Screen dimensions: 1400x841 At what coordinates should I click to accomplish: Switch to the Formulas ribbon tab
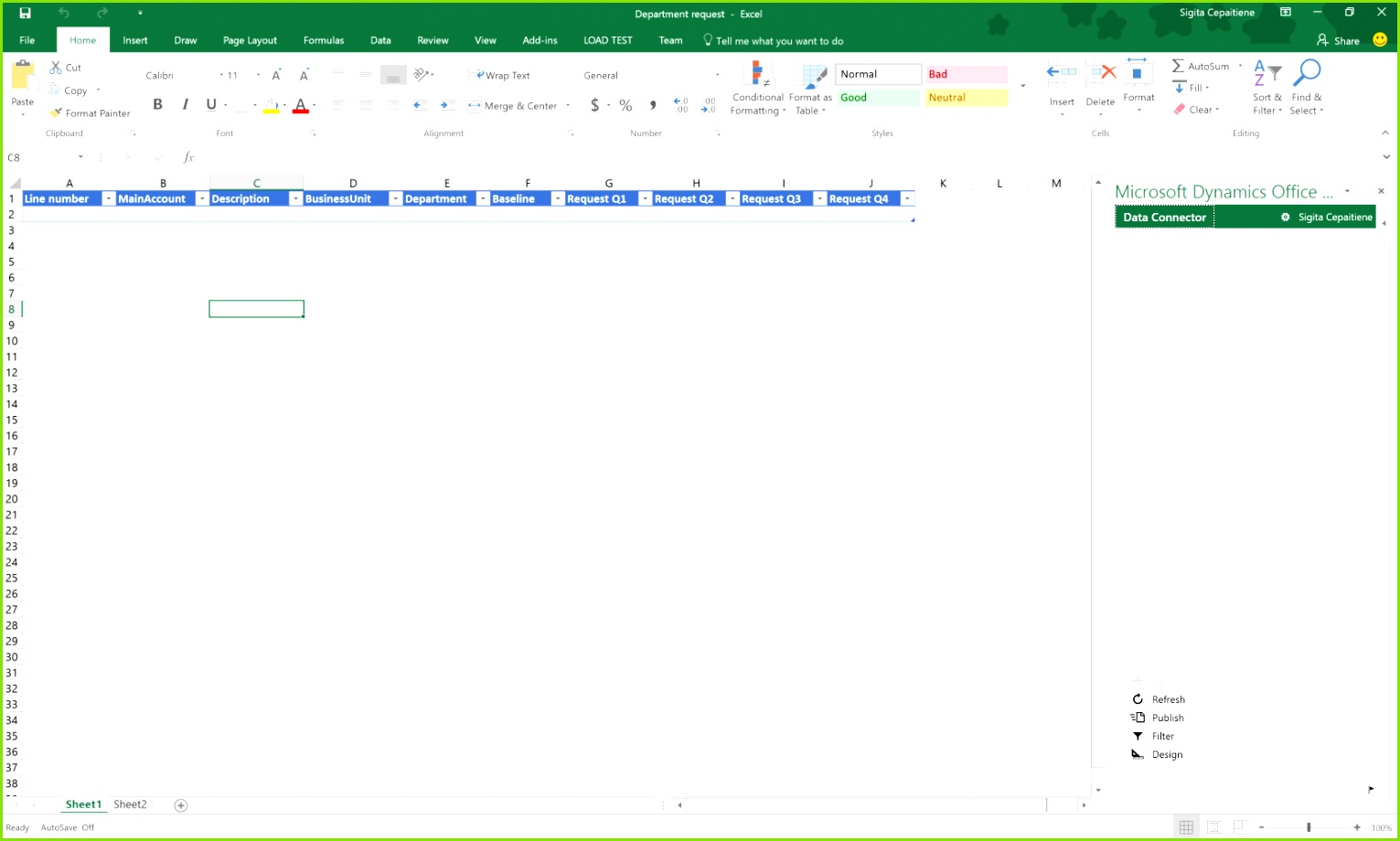pyautogui.click(x=324, y=40)
